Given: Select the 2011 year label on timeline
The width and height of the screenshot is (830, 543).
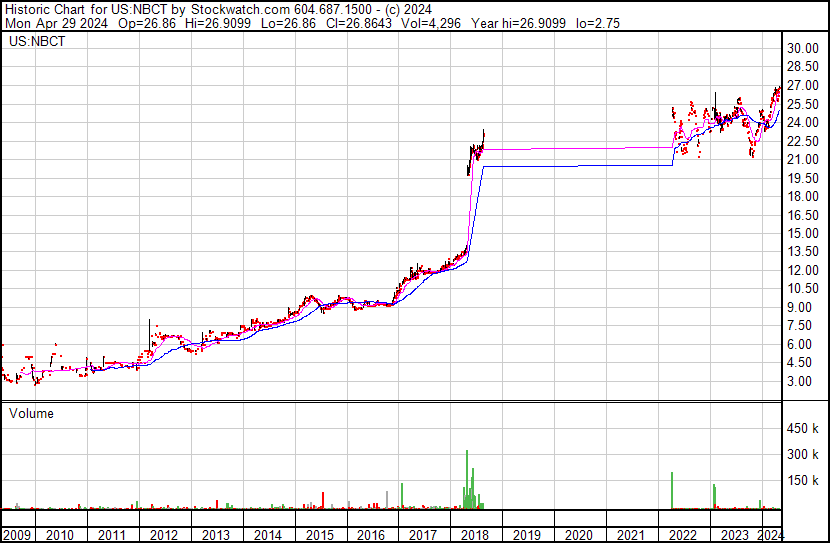Looking at the screenshot, I should pyautogui.click(x=112, y=535).
